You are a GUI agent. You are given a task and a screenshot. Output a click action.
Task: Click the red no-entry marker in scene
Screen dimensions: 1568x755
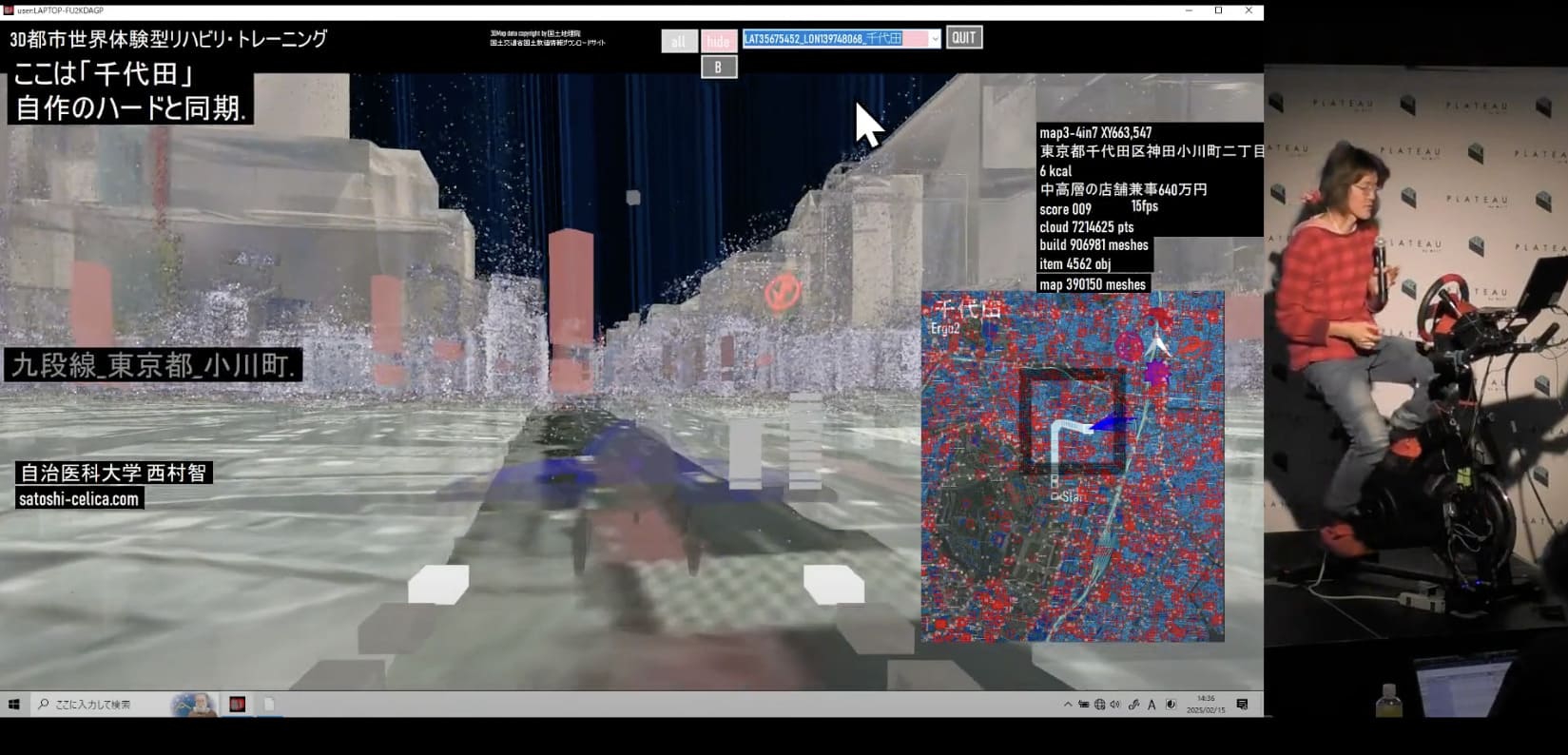782,291
